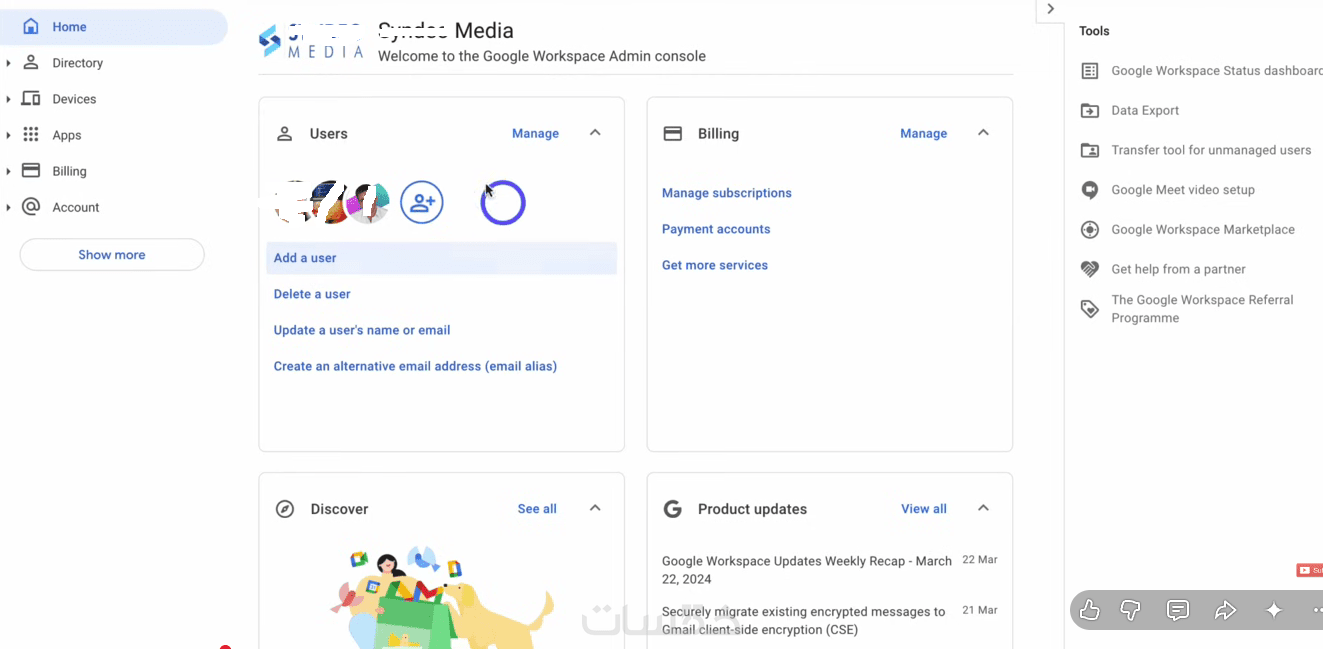Image resolution: width=1323 pixels, height=649 pixels.
Task: Click the Data Export folder icon
Action: 1090,111
